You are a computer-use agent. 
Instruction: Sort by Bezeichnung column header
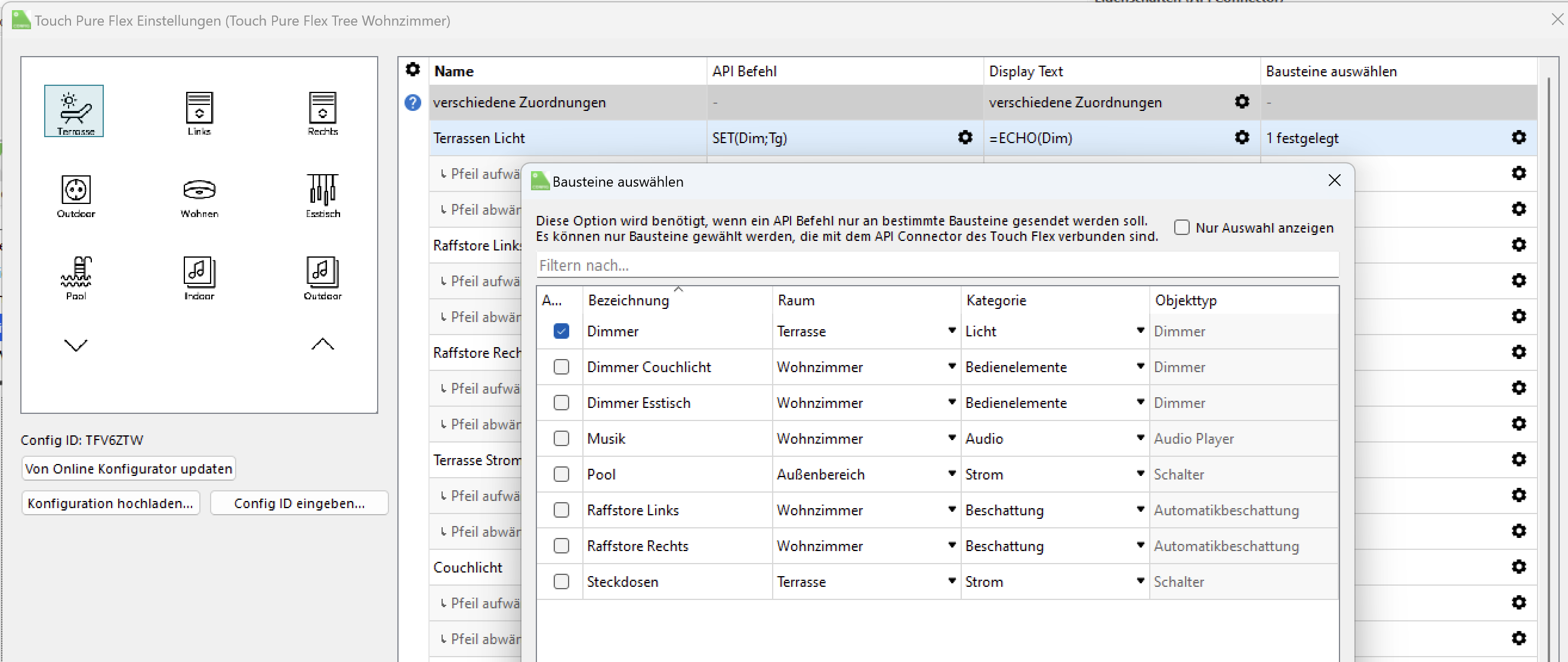tap(628, 300)
